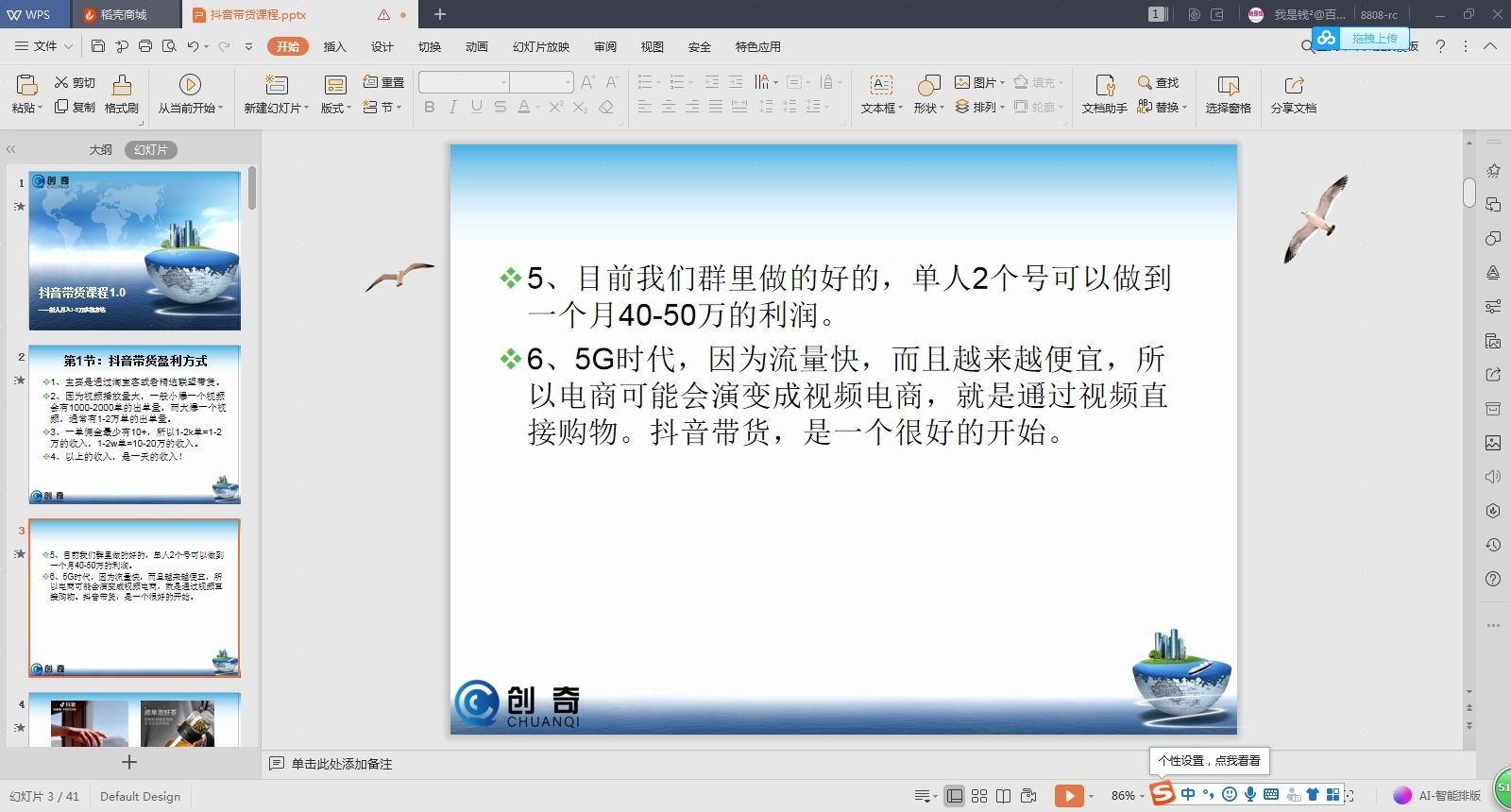The height and width of the screenshot is (812, 1511).
Task: Toggle Chinese/English mode (中) in Sogou bar
Action: tap(1188, 794)
